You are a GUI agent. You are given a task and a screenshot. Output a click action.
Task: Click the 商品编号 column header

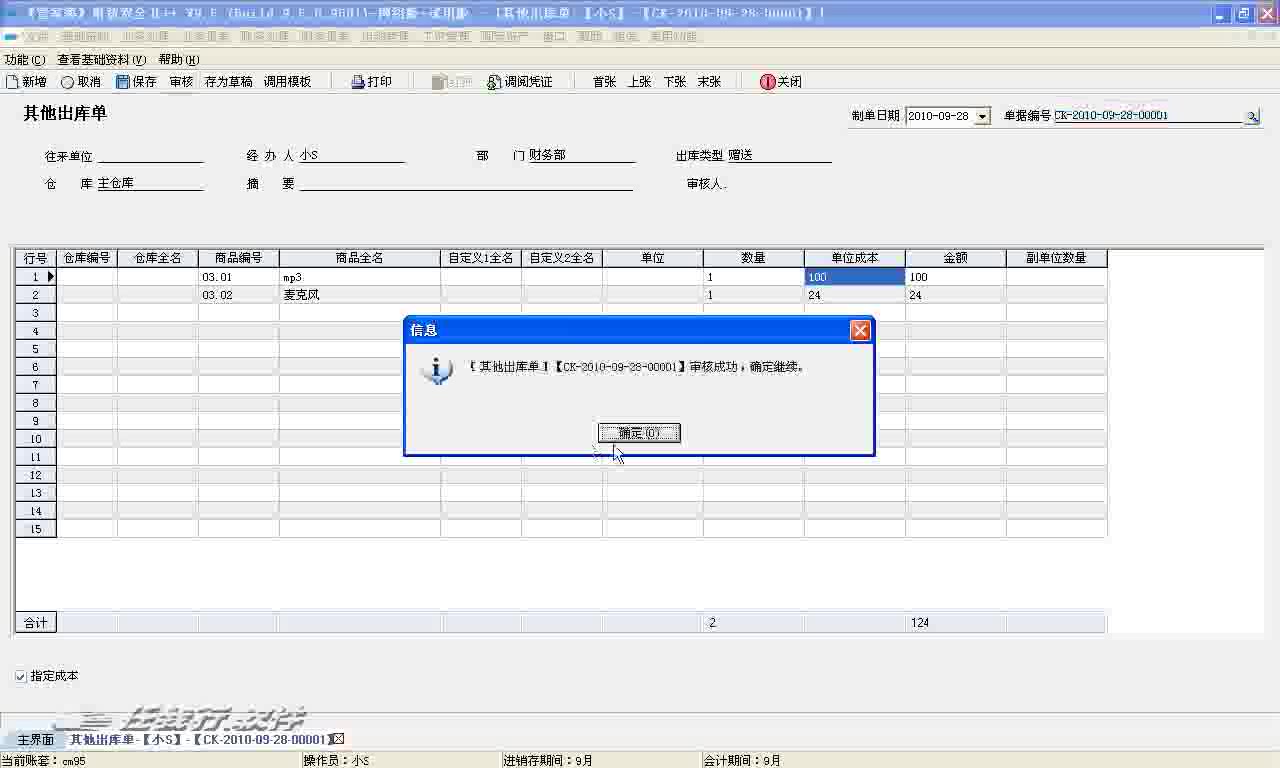tap(239, 258)
